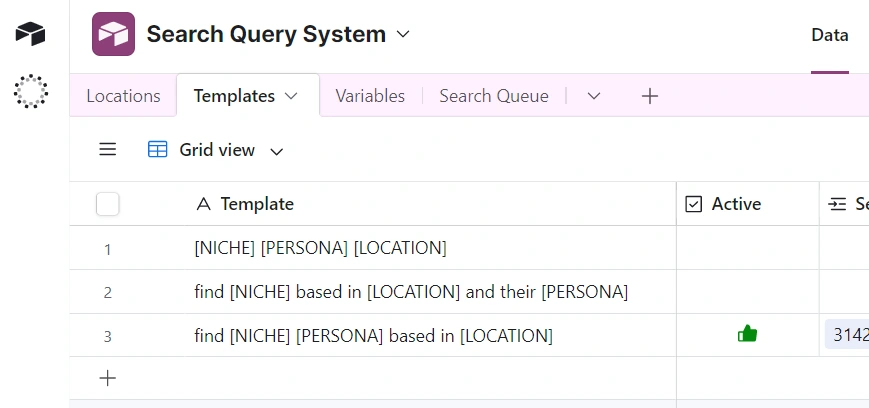This screenshot has width=869, height=408.
Task: Click the Template column header
Action: (257, 204)
